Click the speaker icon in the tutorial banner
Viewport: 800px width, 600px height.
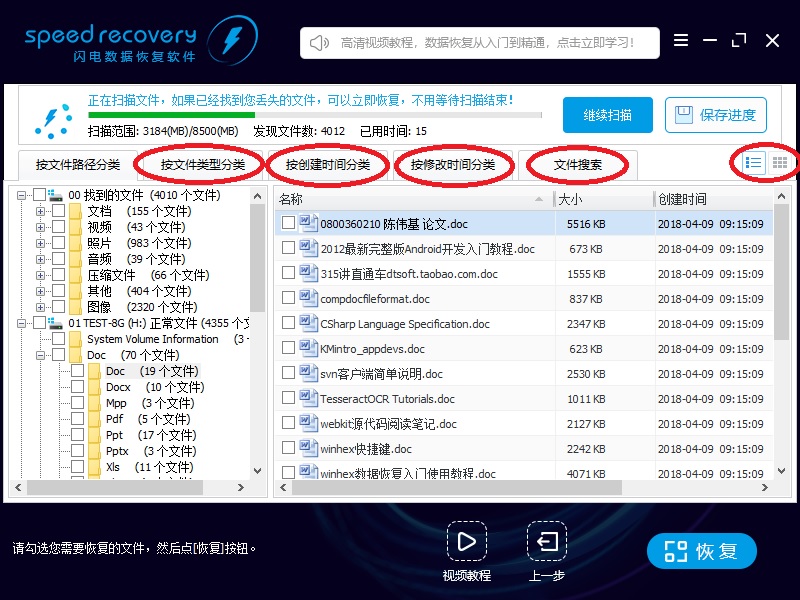[x=318, y=42]
